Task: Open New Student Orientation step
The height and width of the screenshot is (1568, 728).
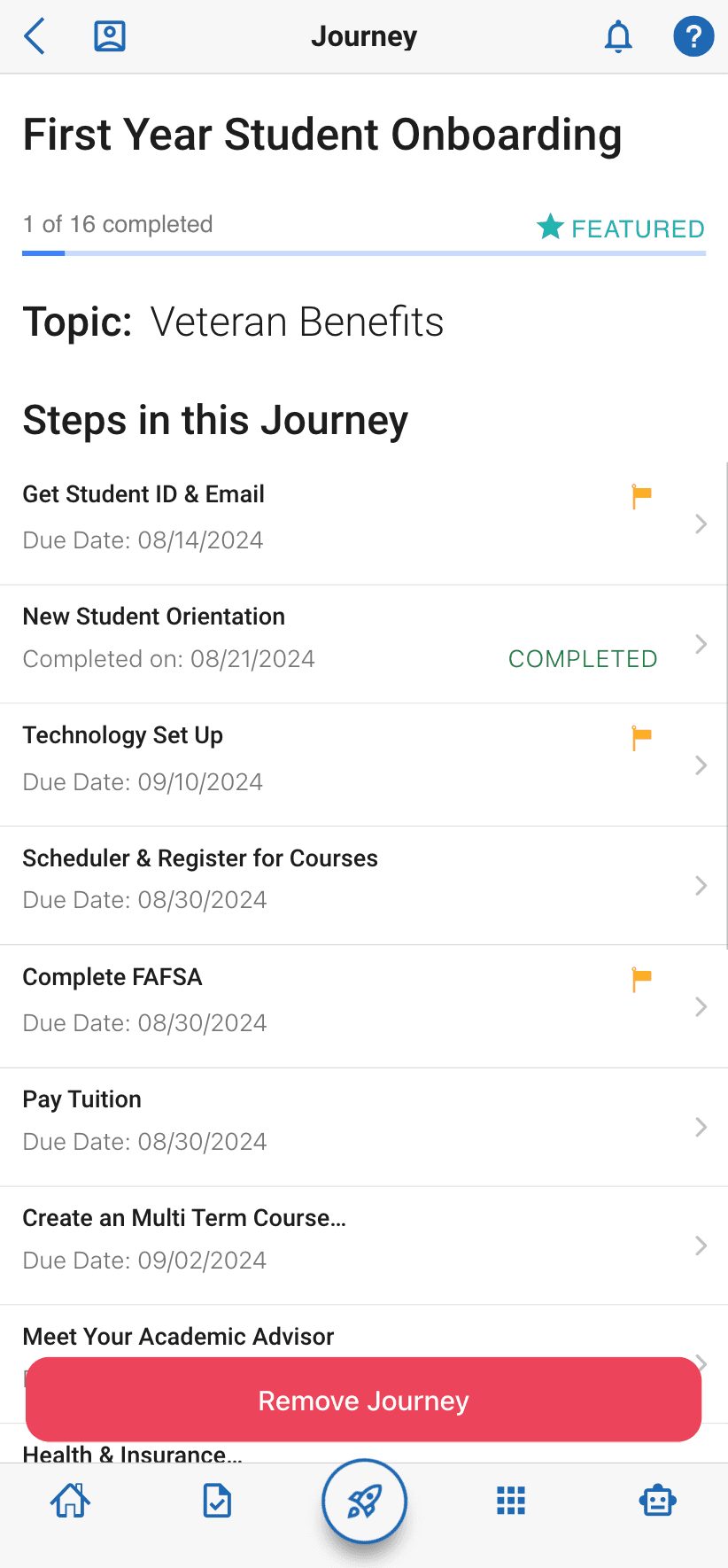Action: point(364,644)
